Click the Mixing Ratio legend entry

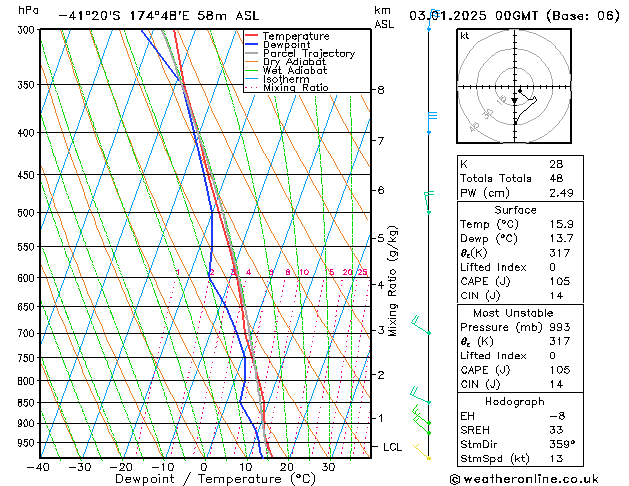pos(287,87)
